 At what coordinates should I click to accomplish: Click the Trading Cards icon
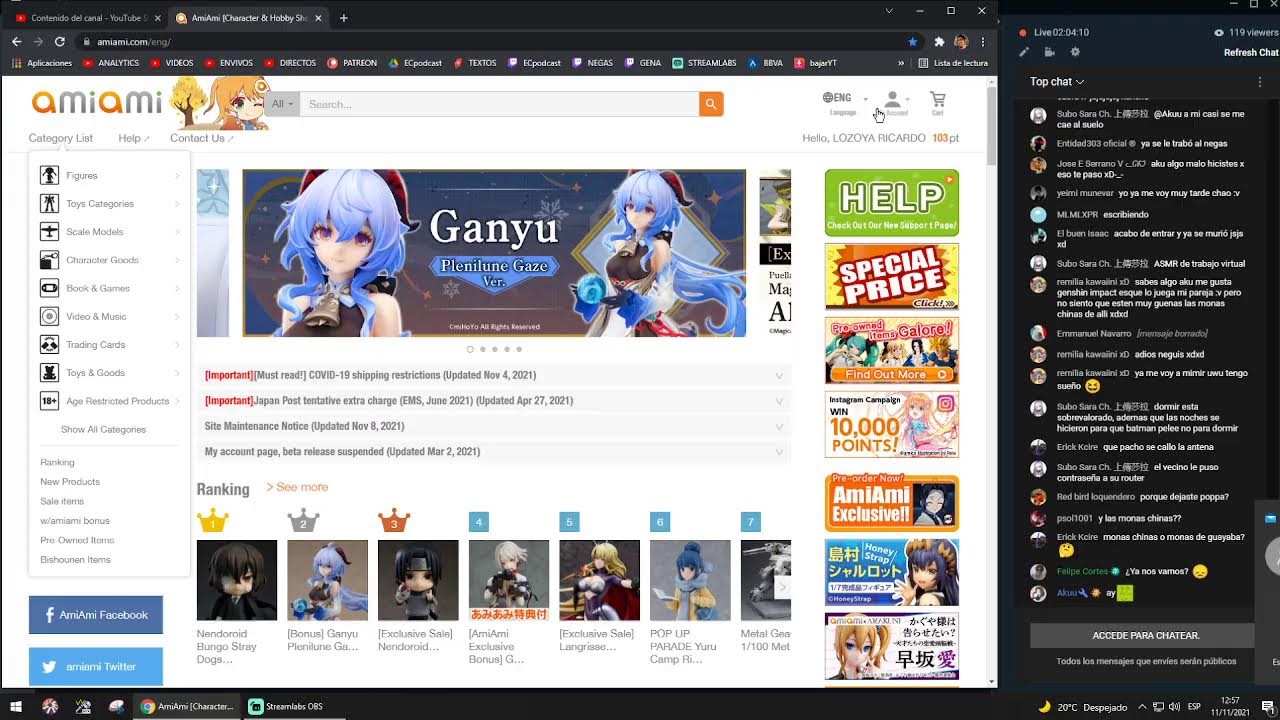tap(49, 344)
